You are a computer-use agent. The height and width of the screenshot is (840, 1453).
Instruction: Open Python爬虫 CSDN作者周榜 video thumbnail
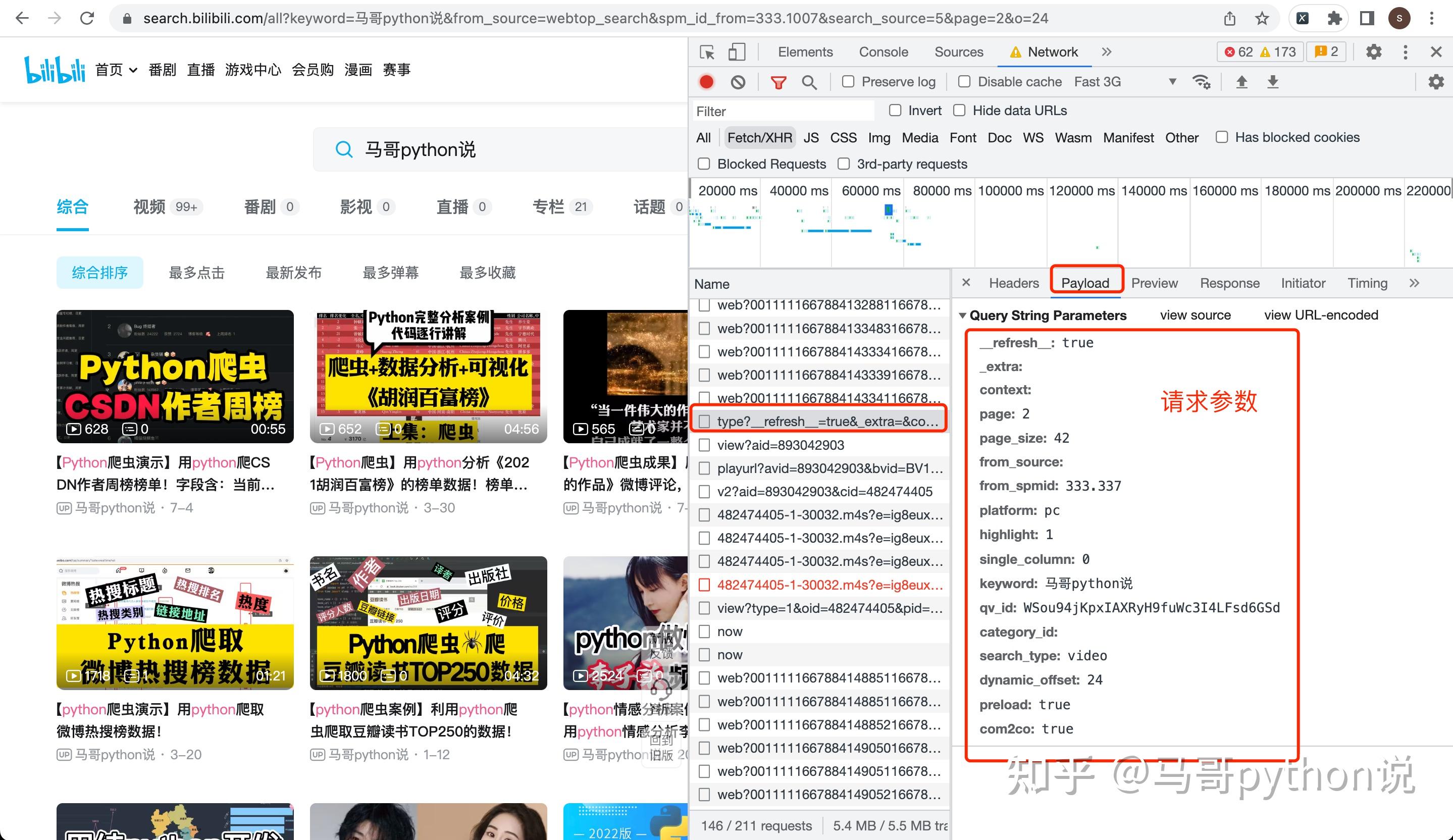tap(175, 377)
